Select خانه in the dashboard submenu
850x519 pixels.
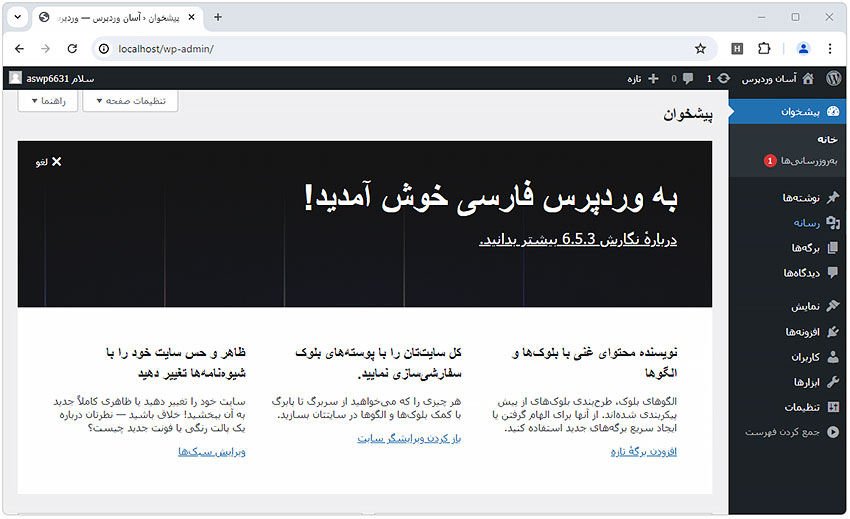click(x=827, y=140)
